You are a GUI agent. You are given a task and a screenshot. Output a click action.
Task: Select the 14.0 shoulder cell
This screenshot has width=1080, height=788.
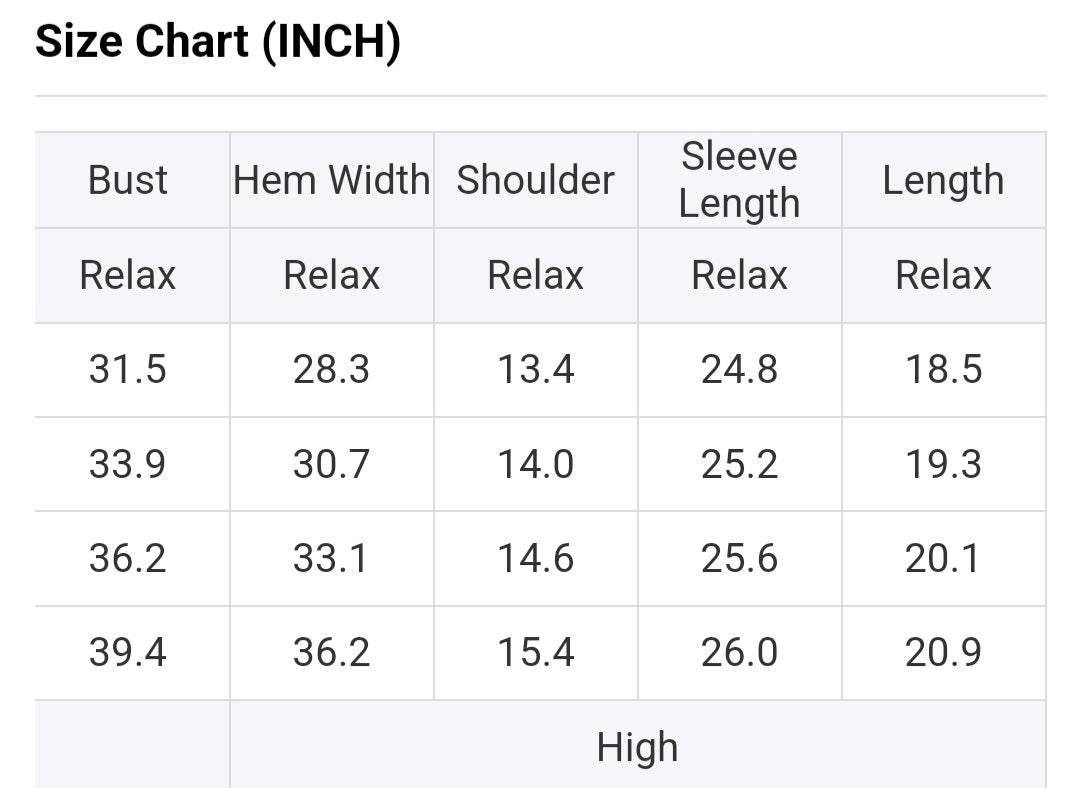point(535,464)
